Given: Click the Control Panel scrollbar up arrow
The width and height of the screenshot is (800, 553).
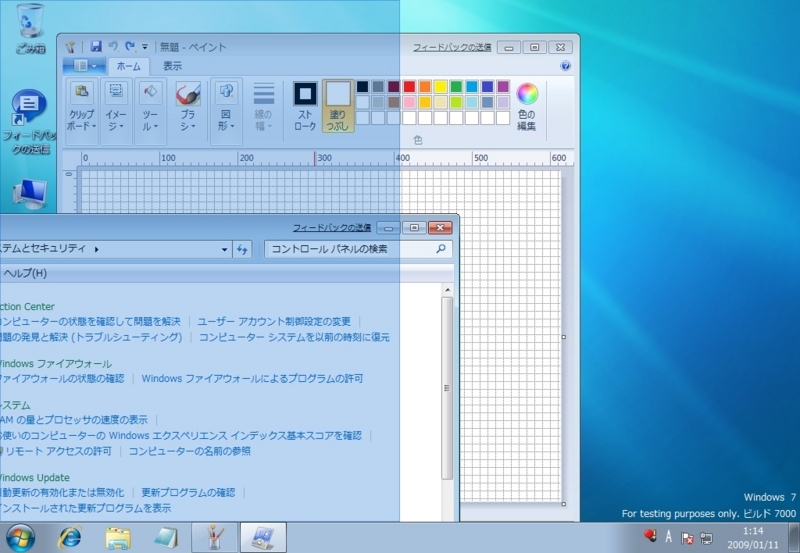Looking at the screenshot, I should pos(447,290).
